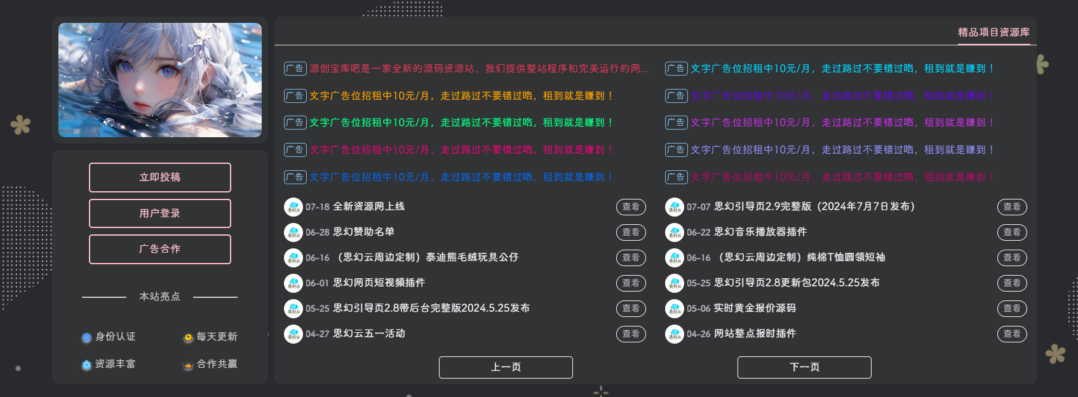Image resolution: width=1078 pixels, height=397 pixels.
Task: Open the 思幻网页短视频插件 post title
Action: tap(380, 283)
